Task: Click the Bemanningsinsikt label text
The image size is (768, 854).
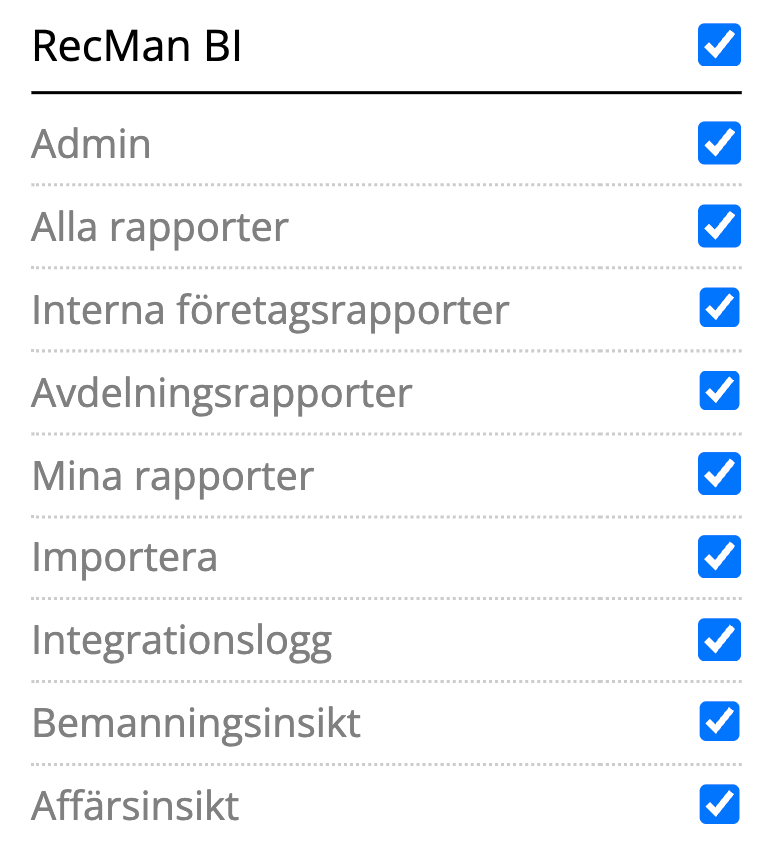Action: (x=196, y=722)
